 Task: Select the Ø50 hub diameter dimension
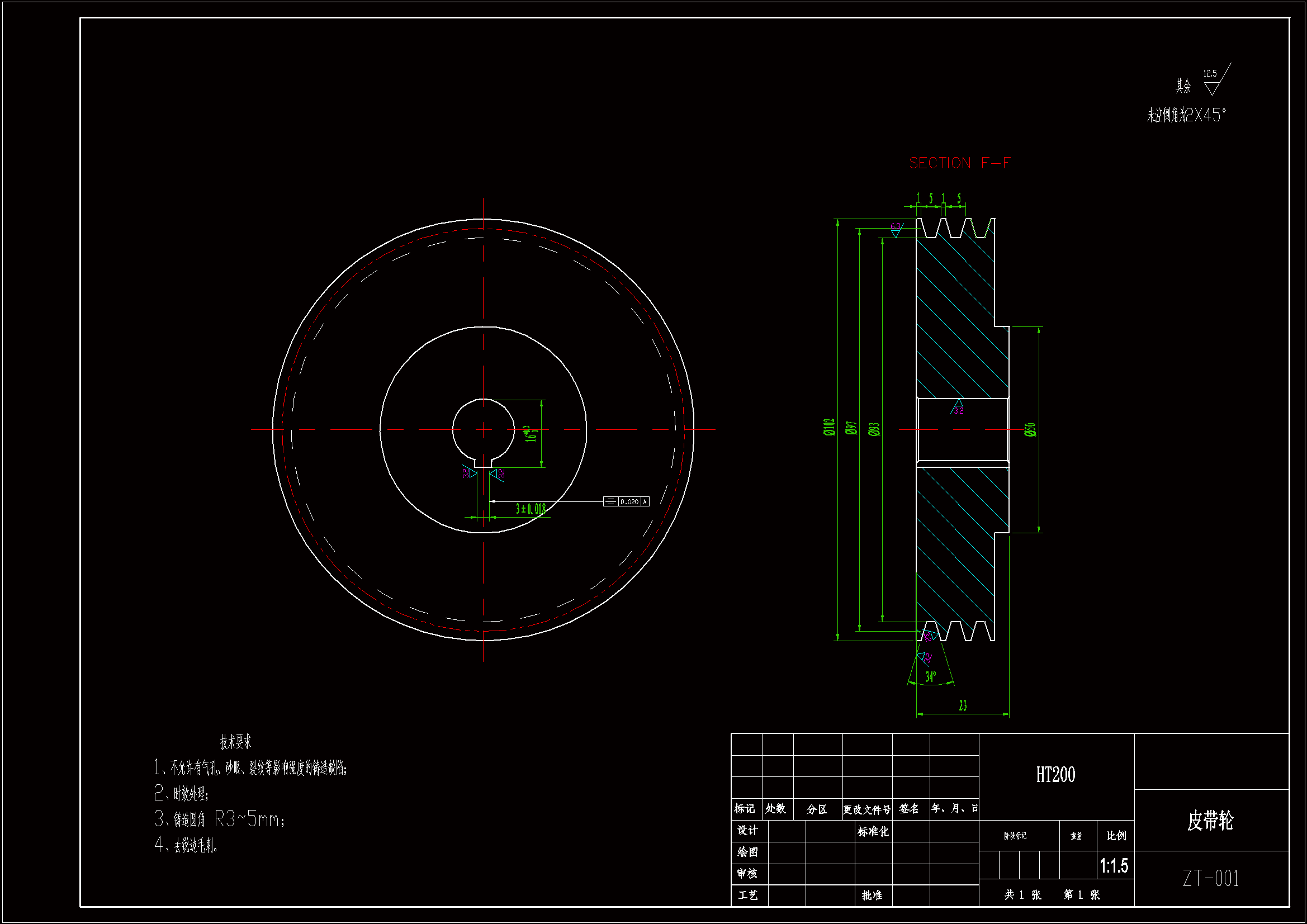click(x=1030, y=430)
